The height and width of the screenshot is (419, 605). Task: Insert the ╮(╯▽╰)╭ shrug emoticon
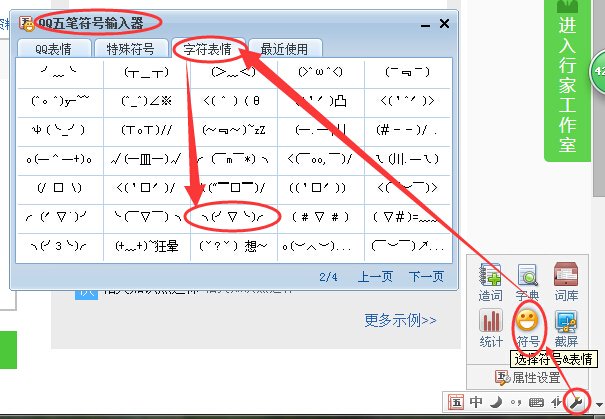(233, 217)
